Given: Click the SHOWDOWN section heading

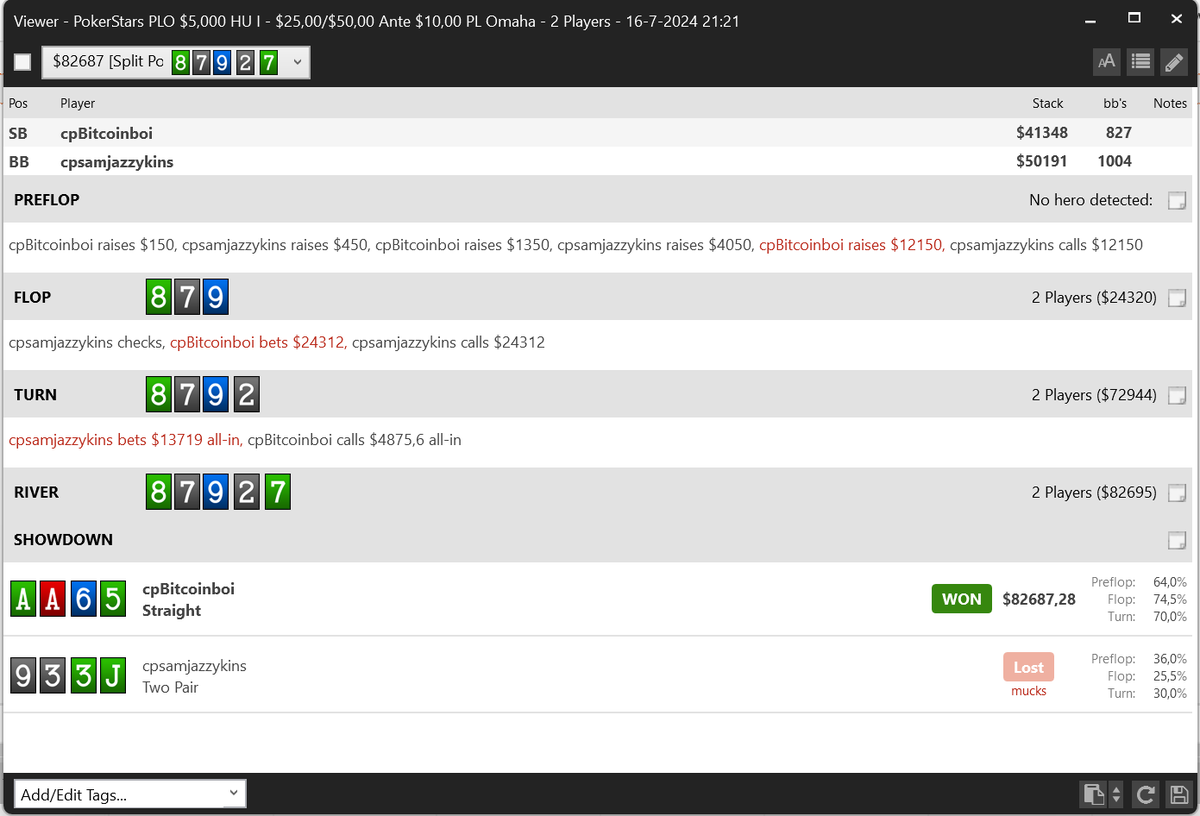Looking at the screenshot, I should pyautogui.click(x=63, y=540).
